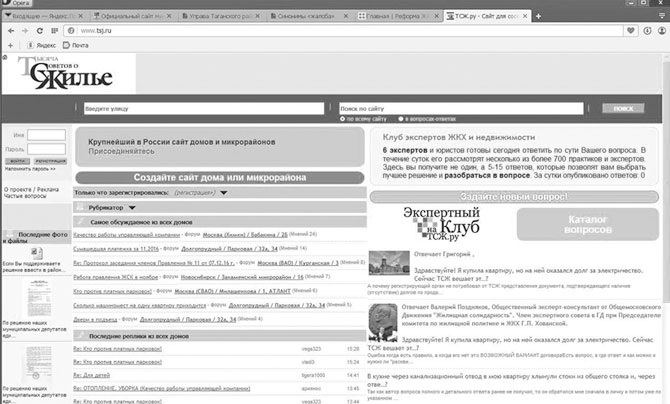The height and width of the screenshot is (404, 670).
Task: Open Напомнить пароль link
Action: [30, 169]
